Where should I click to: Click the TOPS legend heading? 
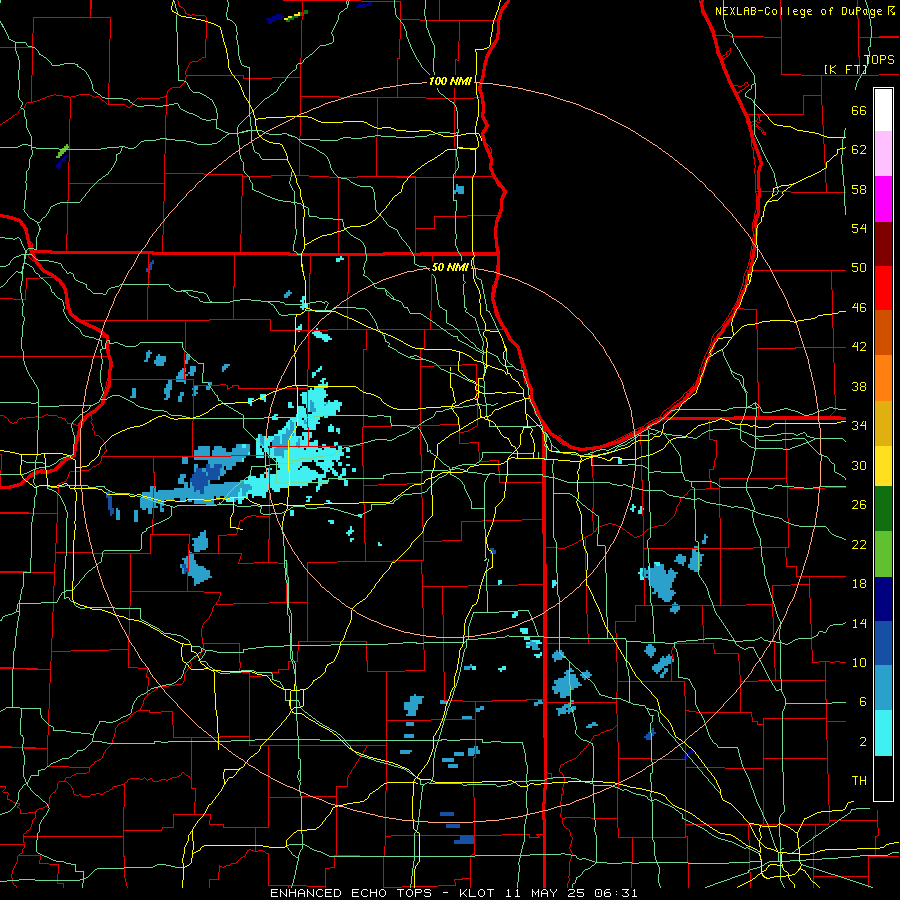point(879,60)
